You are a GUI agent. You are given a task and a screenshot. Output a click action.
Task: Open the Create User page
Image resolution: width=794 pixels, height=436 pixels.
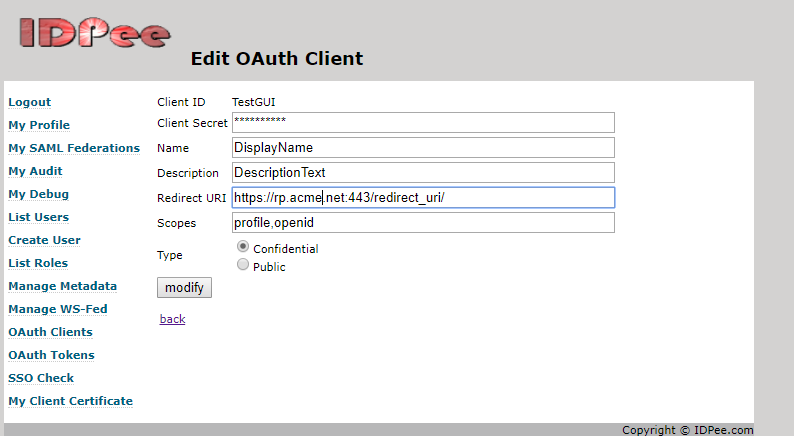pyautogui.click(x=44, y=240)
